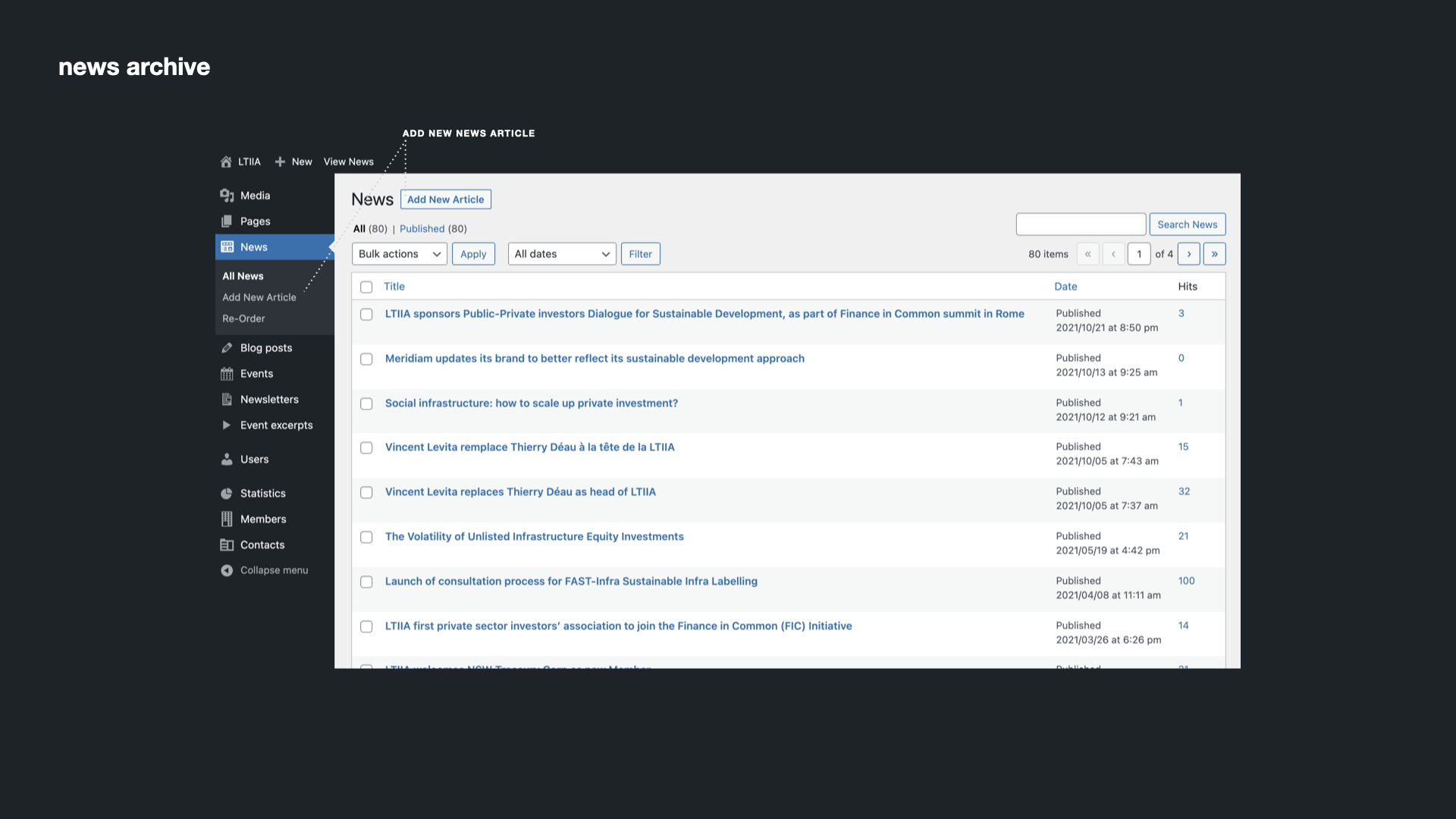The width and height of the screenshot is (1456, 819).
Task: Open Social infrastructure article link
Action: pos(532,403)
